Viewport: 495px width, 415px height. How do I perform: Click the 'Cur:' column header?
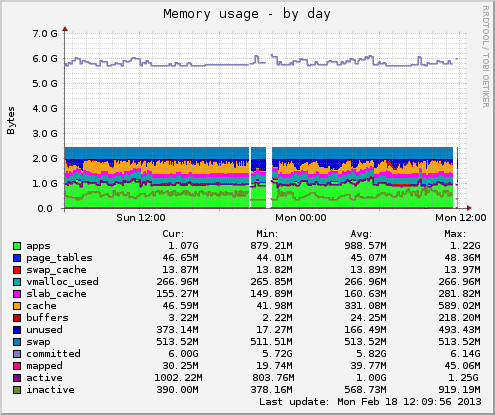point(173,234)
